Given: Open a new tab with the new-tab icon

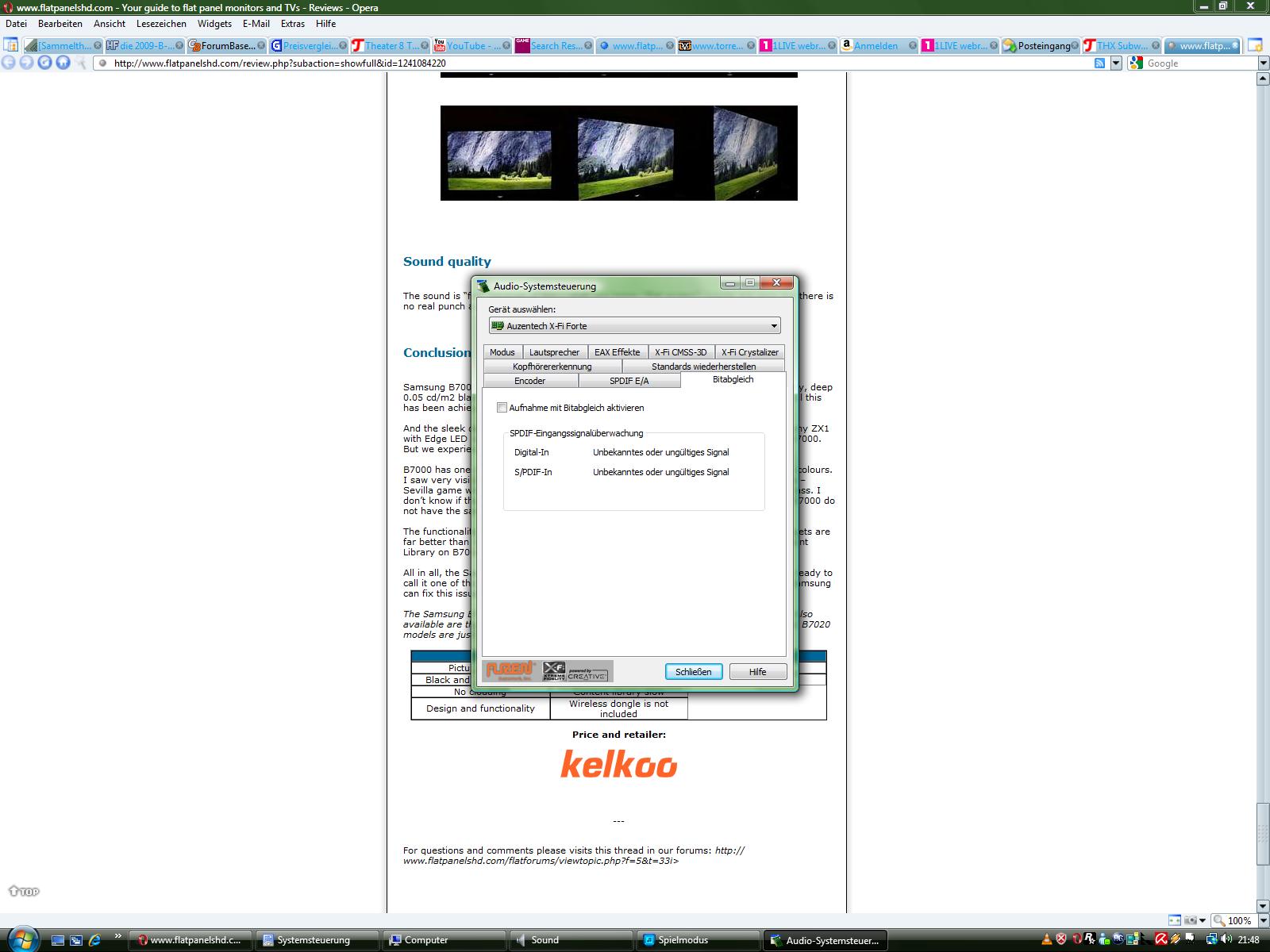Looking at the screenshot, I should [x=1255, y=45].
